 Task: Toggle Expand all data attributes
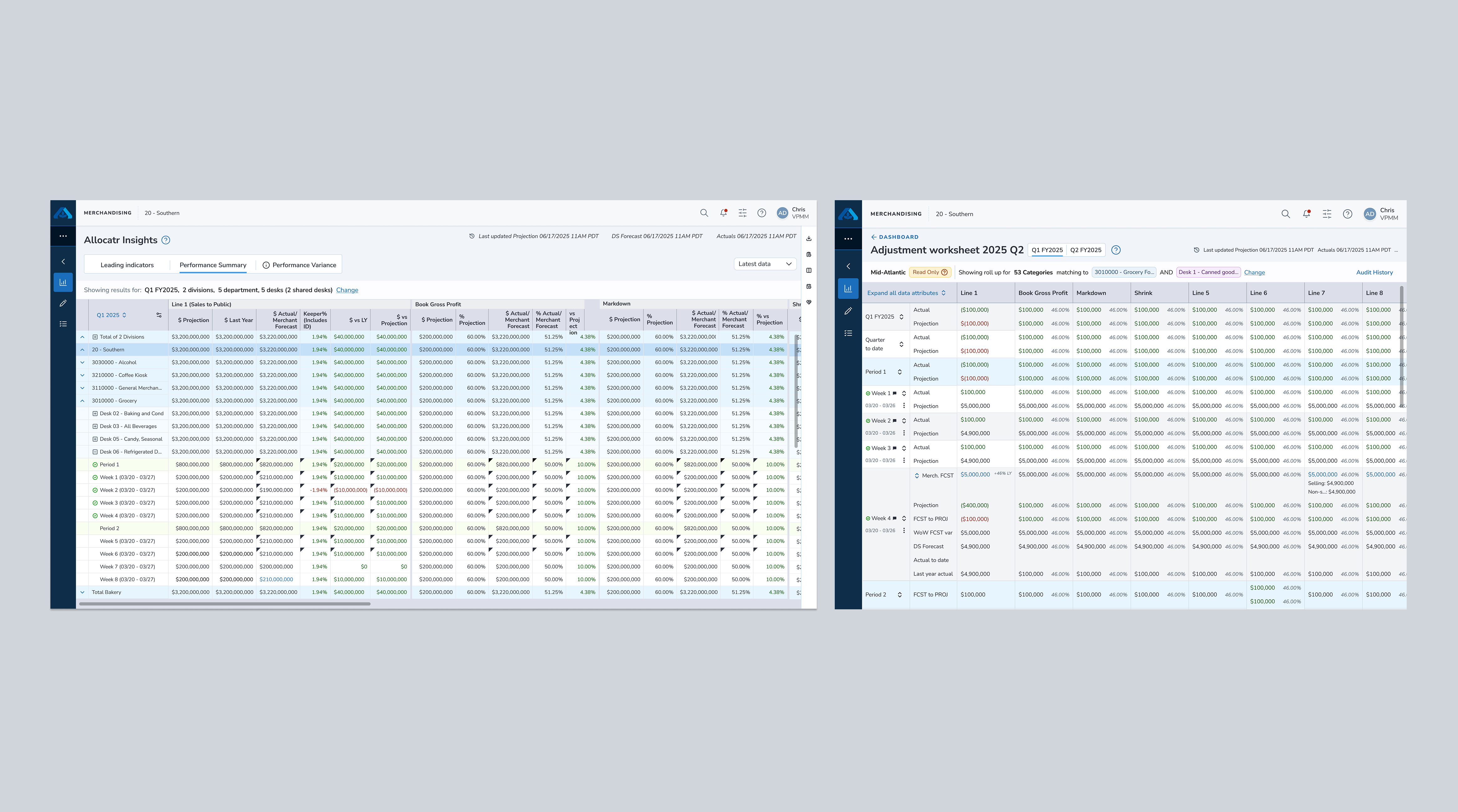(x=906, y=293)
